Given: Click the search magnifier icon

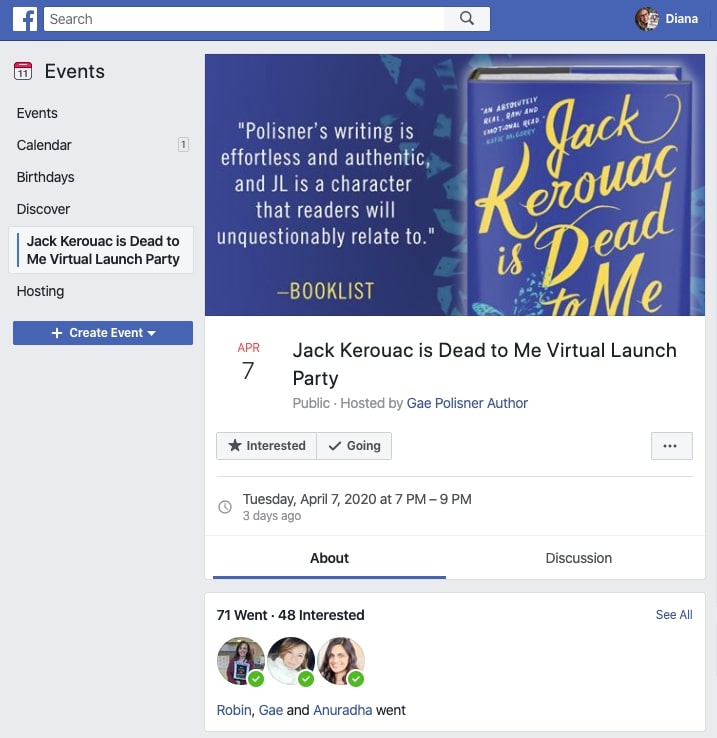Looking at the screenshot, I should [x=467, y=19].
